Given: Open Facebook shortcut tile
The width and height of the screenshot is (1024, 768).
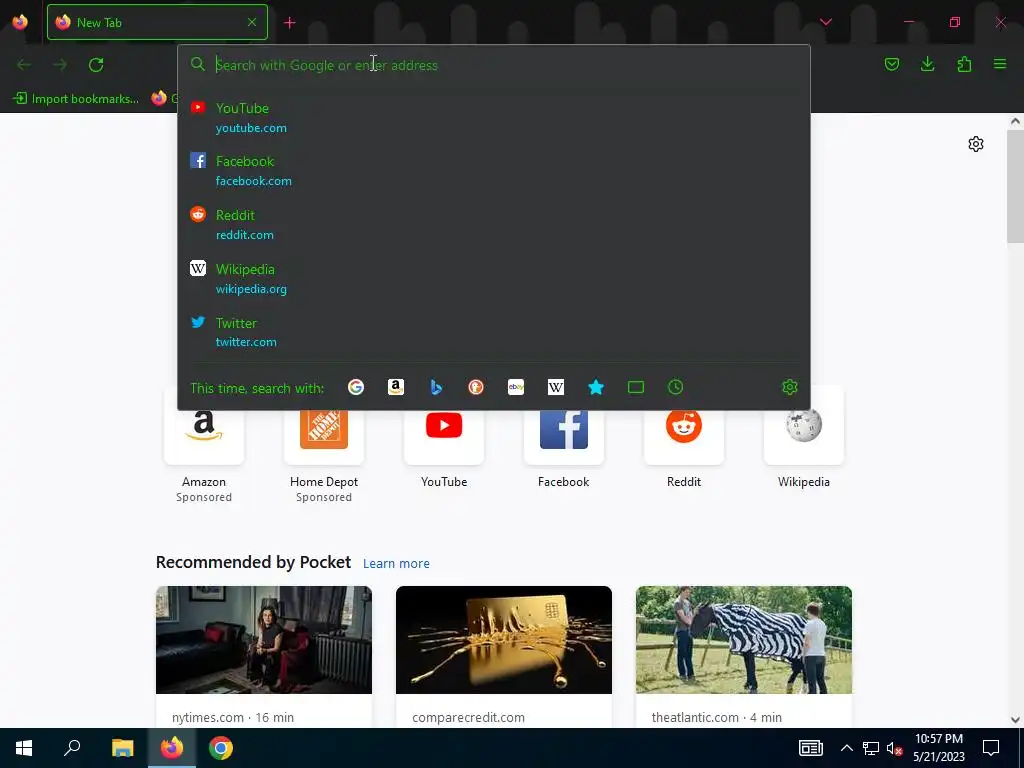Looking at the screenshot, I should (564, 438).
